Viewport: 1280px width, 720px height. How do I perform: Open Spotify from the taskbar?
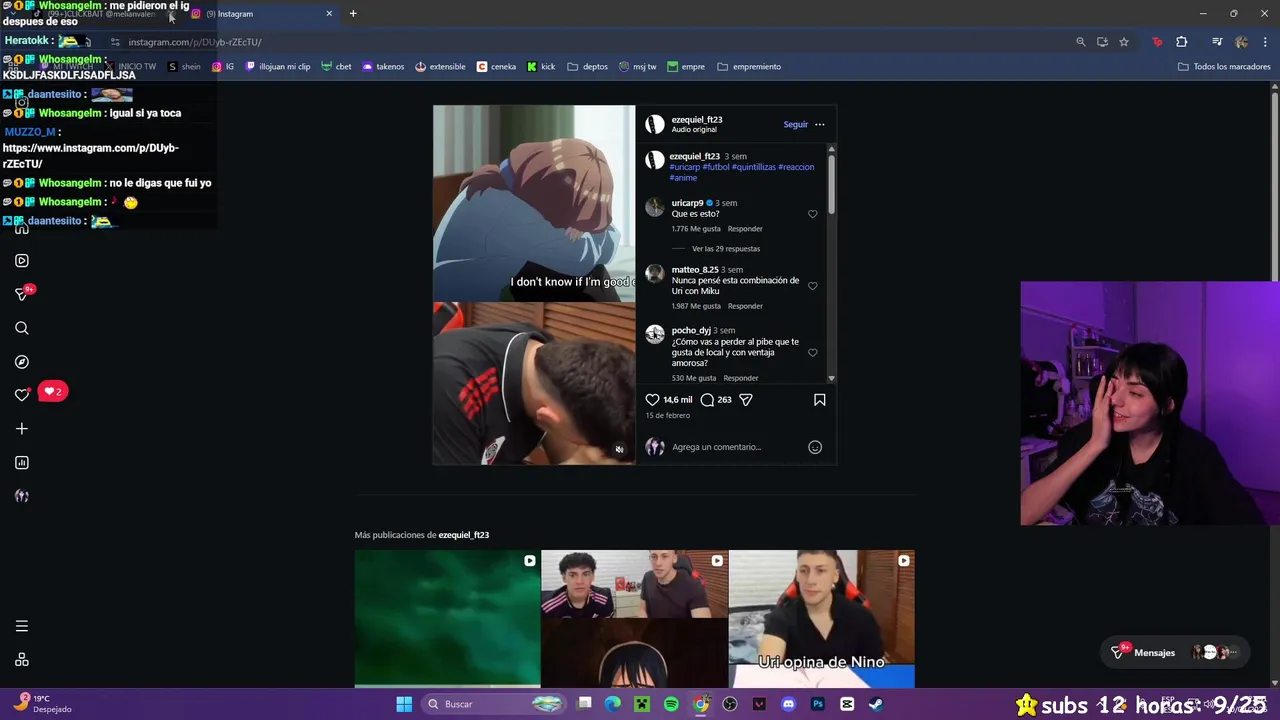click(671, 704)
